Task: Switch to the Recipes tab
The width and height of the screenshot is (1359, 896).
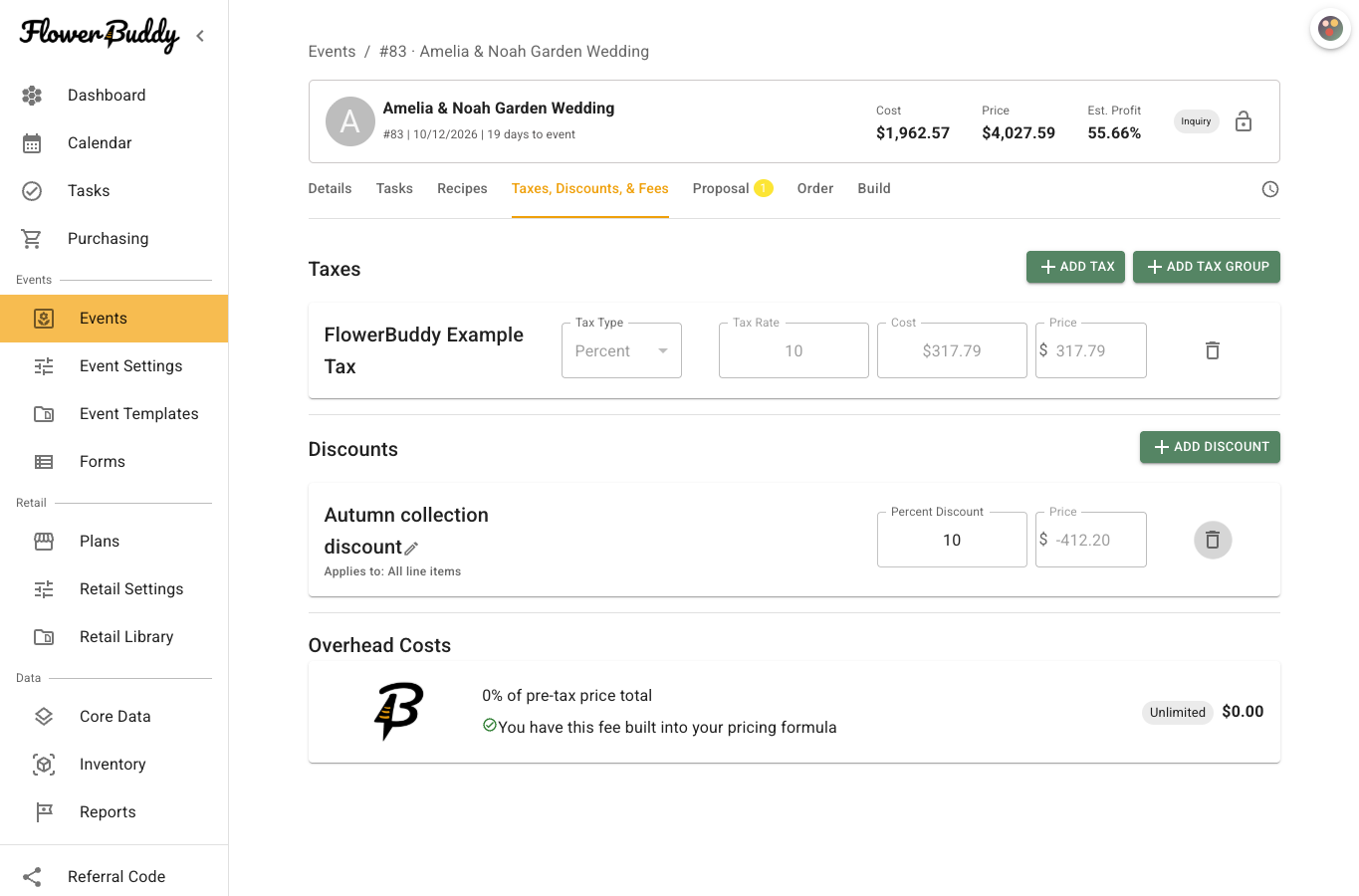Action: [x=462, y=189]
